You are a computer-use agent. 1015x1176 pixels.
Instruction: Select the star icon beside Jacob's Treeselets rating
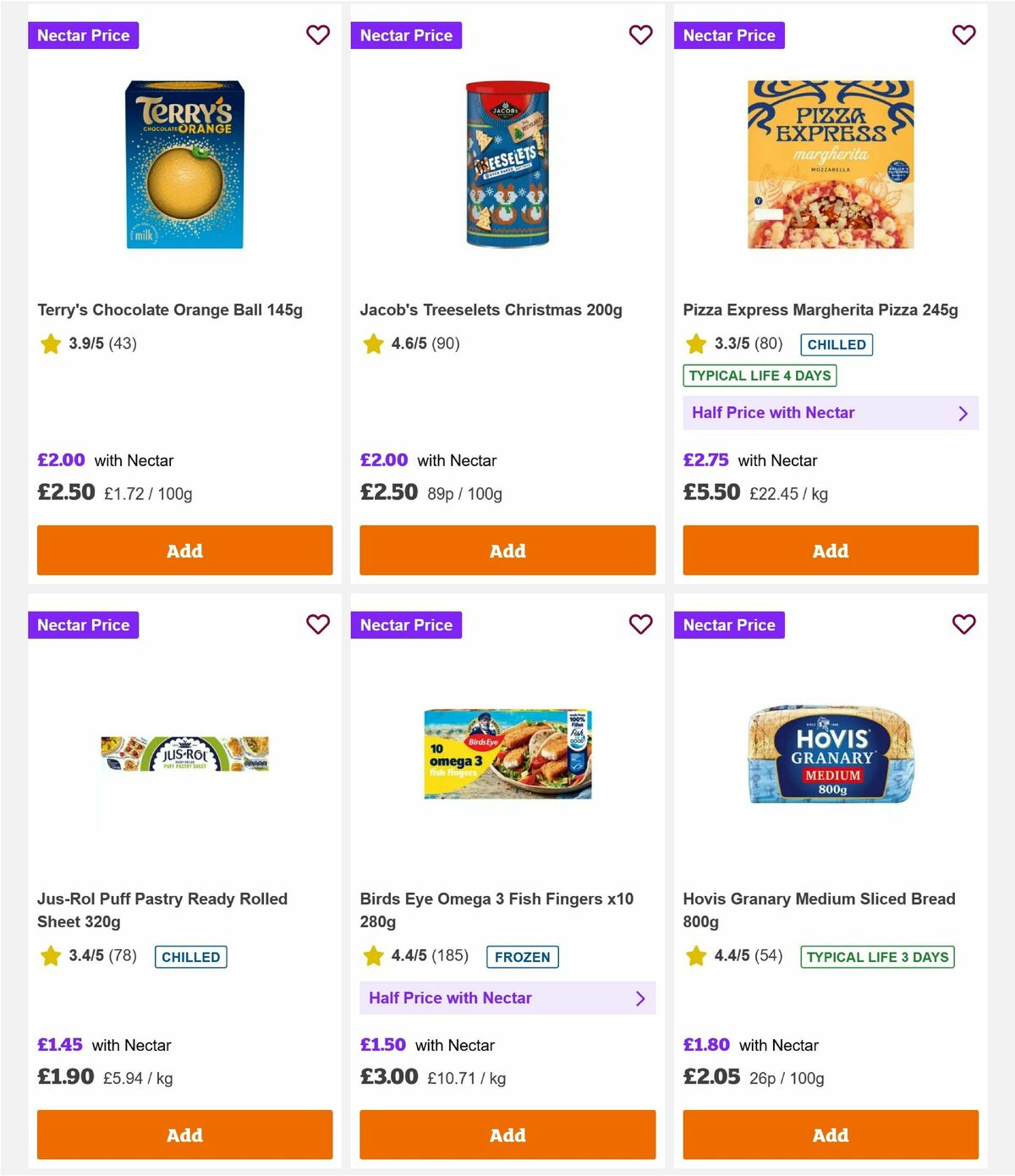(373, 343)
